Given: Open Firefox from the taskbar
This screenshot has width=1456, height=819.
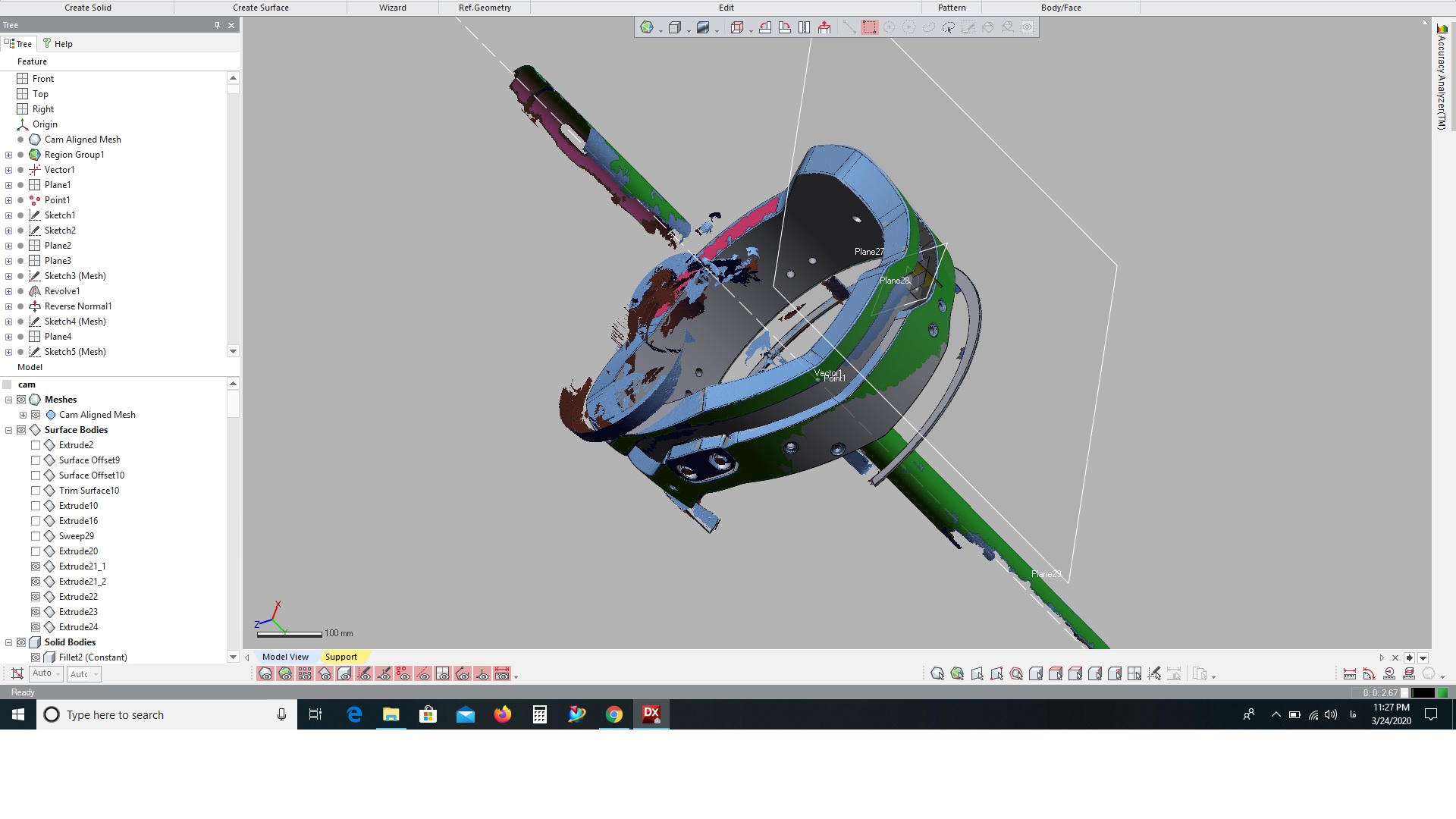Looking at the screenshot, I should 502,714.
